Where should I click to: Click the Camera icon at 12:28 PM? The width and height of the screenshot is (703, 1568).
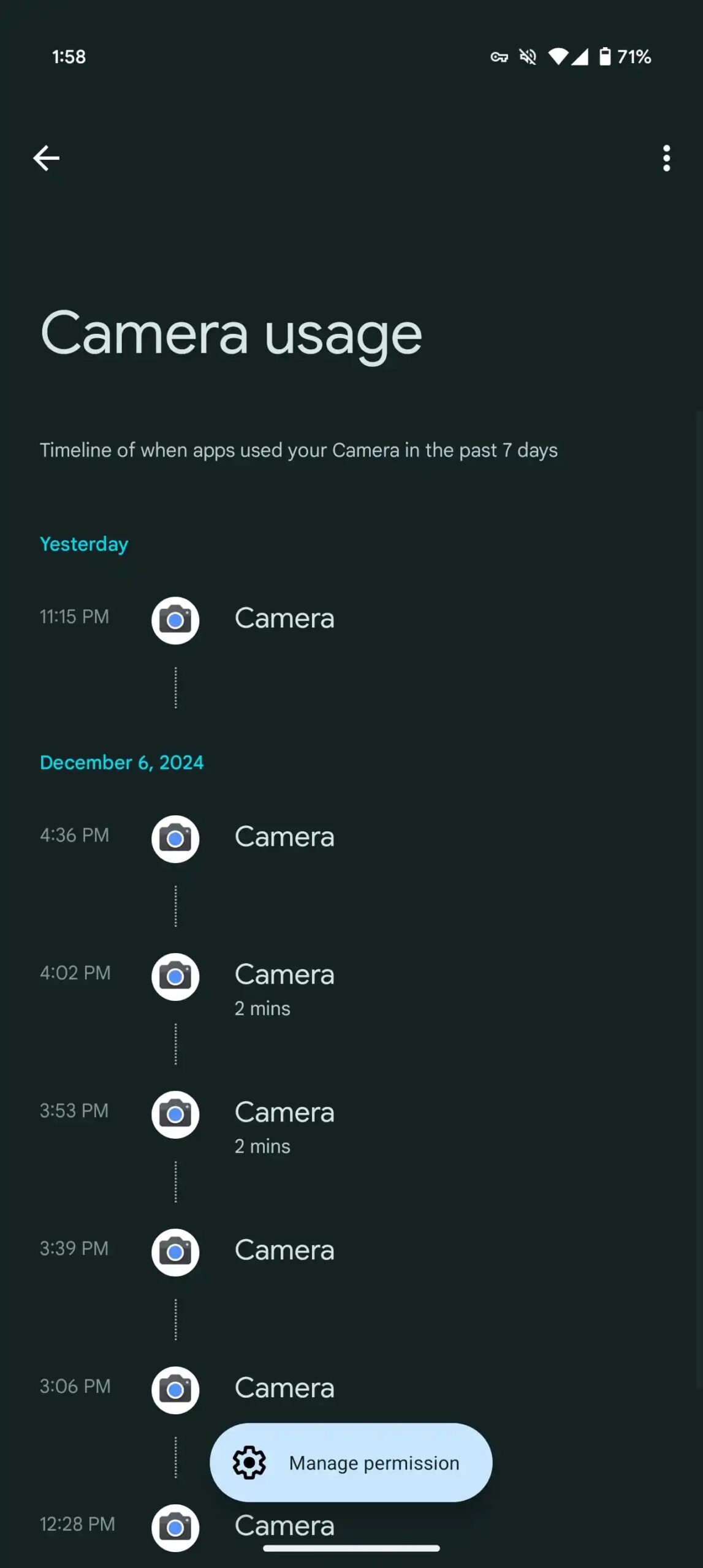pos(175,1527)
